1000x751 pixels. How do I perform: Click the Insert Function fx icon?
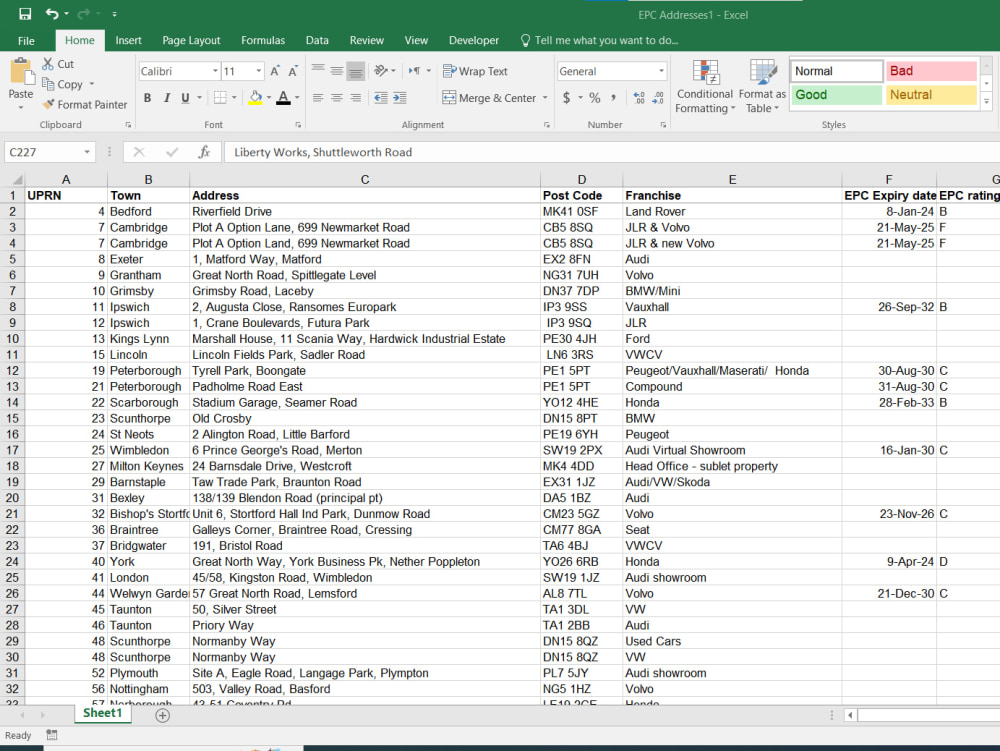click(x=204, y=152)
